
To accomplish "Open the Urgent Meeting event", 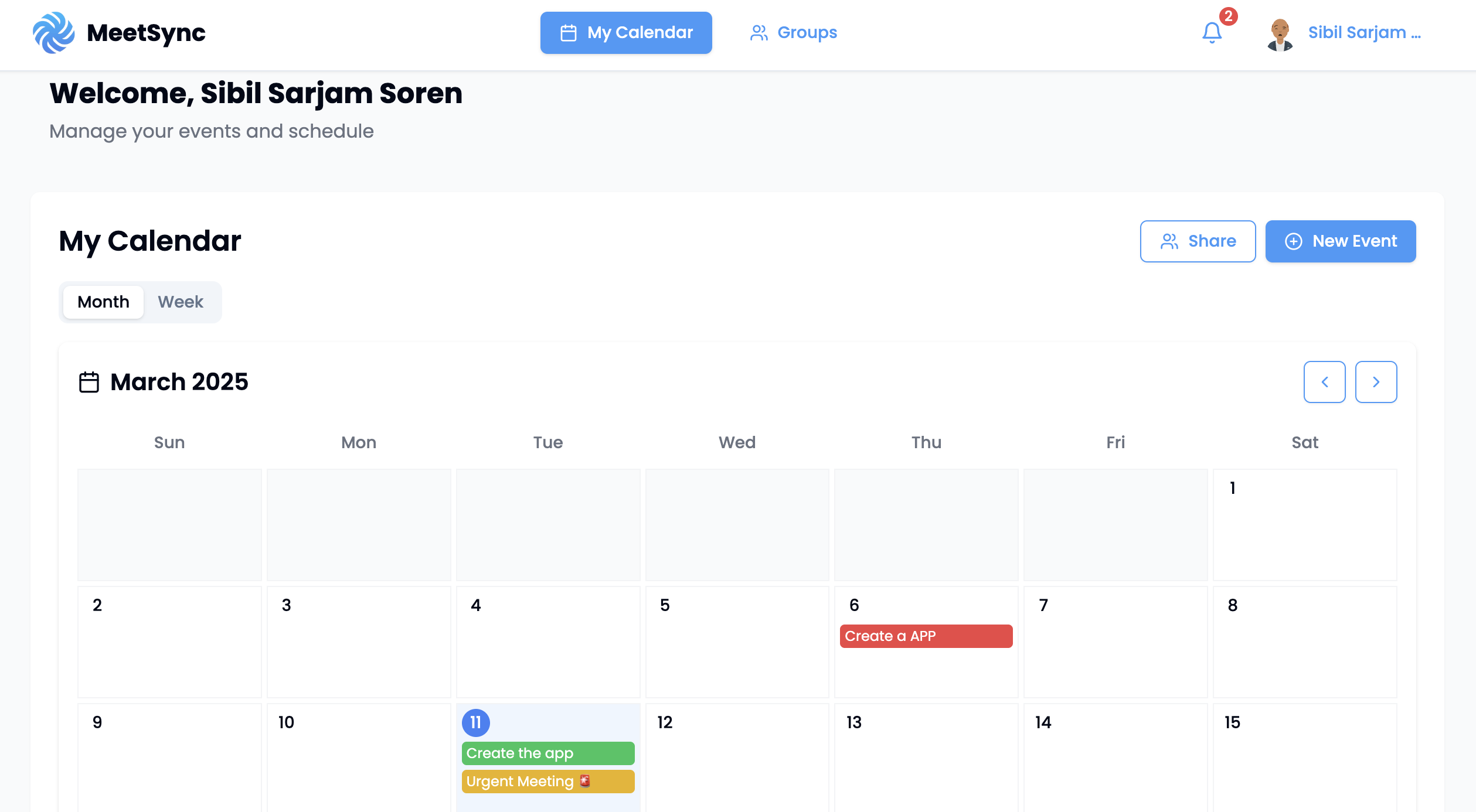I will coord(547,782).
